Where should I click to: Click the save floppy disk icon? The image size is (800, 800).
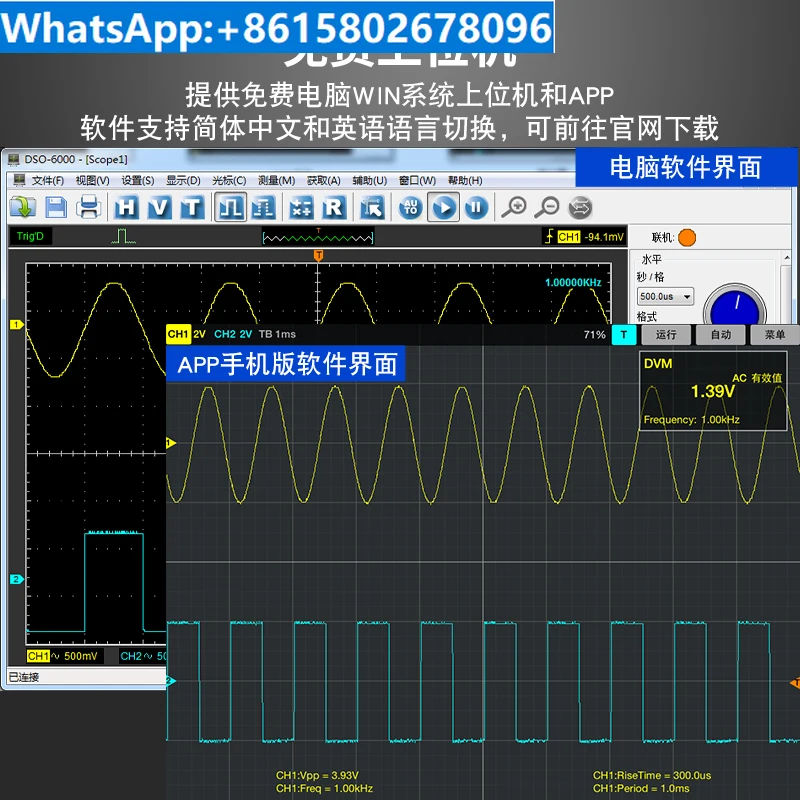[56, 208]
